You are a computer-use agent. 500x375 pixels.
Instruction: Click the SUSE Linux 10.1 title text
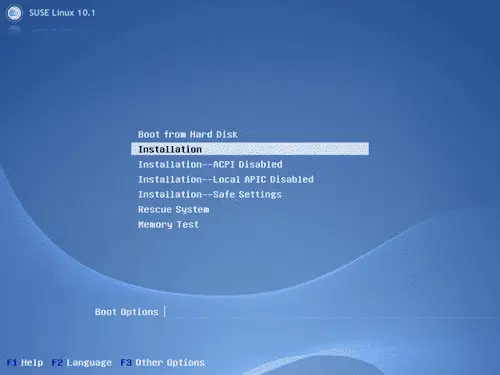(62, 13)
